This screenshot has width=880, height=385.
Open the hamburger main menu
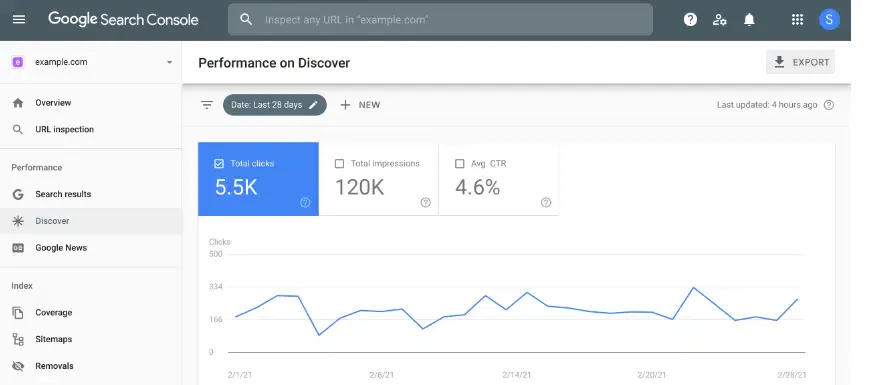click(19, 20)
